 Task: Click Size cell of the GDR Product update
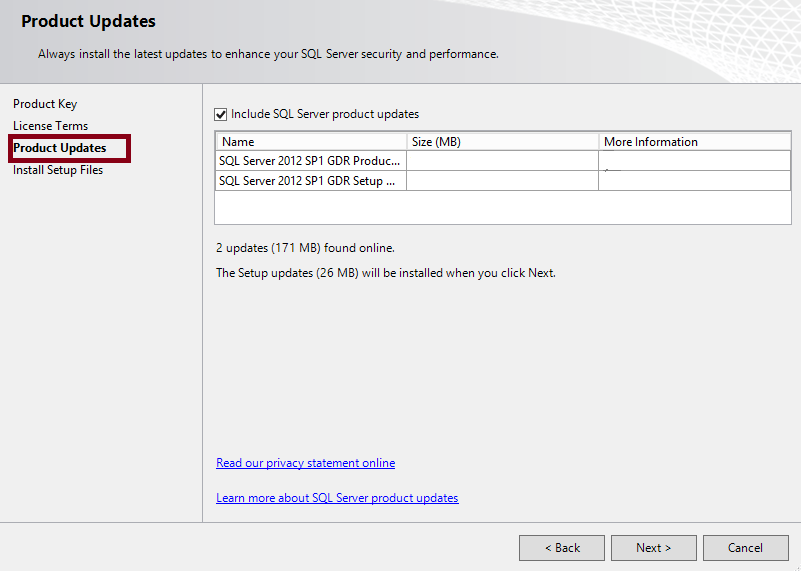click(x=502, y=161)
